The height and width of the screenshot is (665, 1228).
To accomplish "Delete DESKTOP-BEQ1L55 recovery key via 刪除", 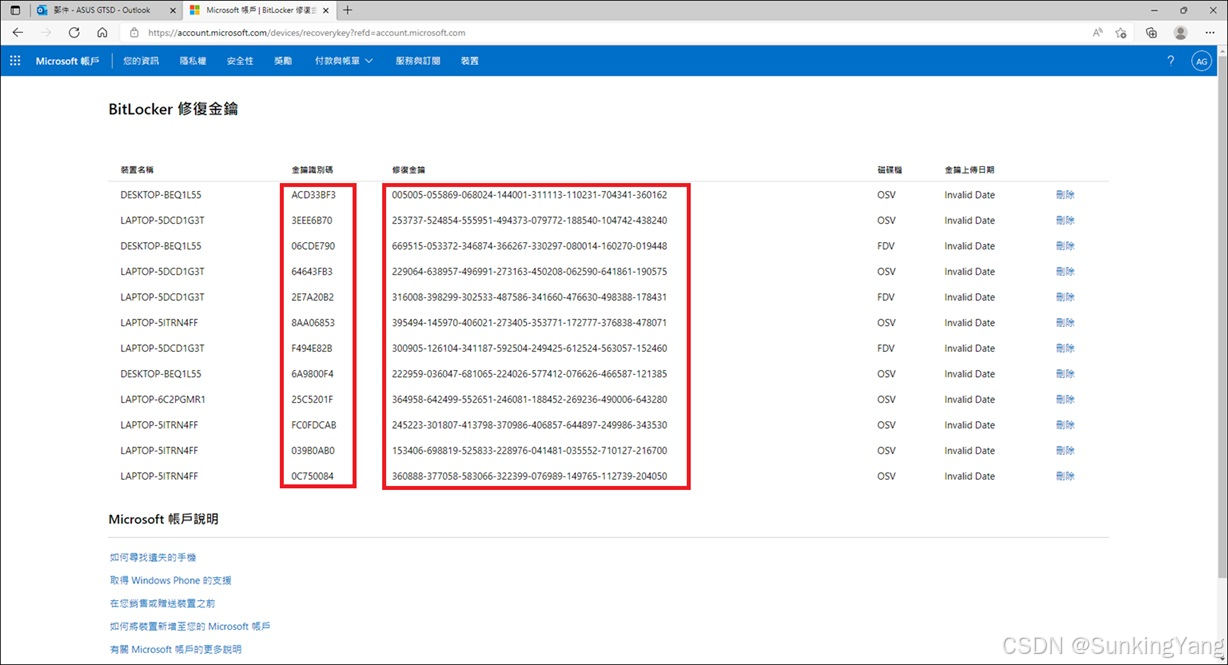I will pyautogui.click(x=1064, y=194).
